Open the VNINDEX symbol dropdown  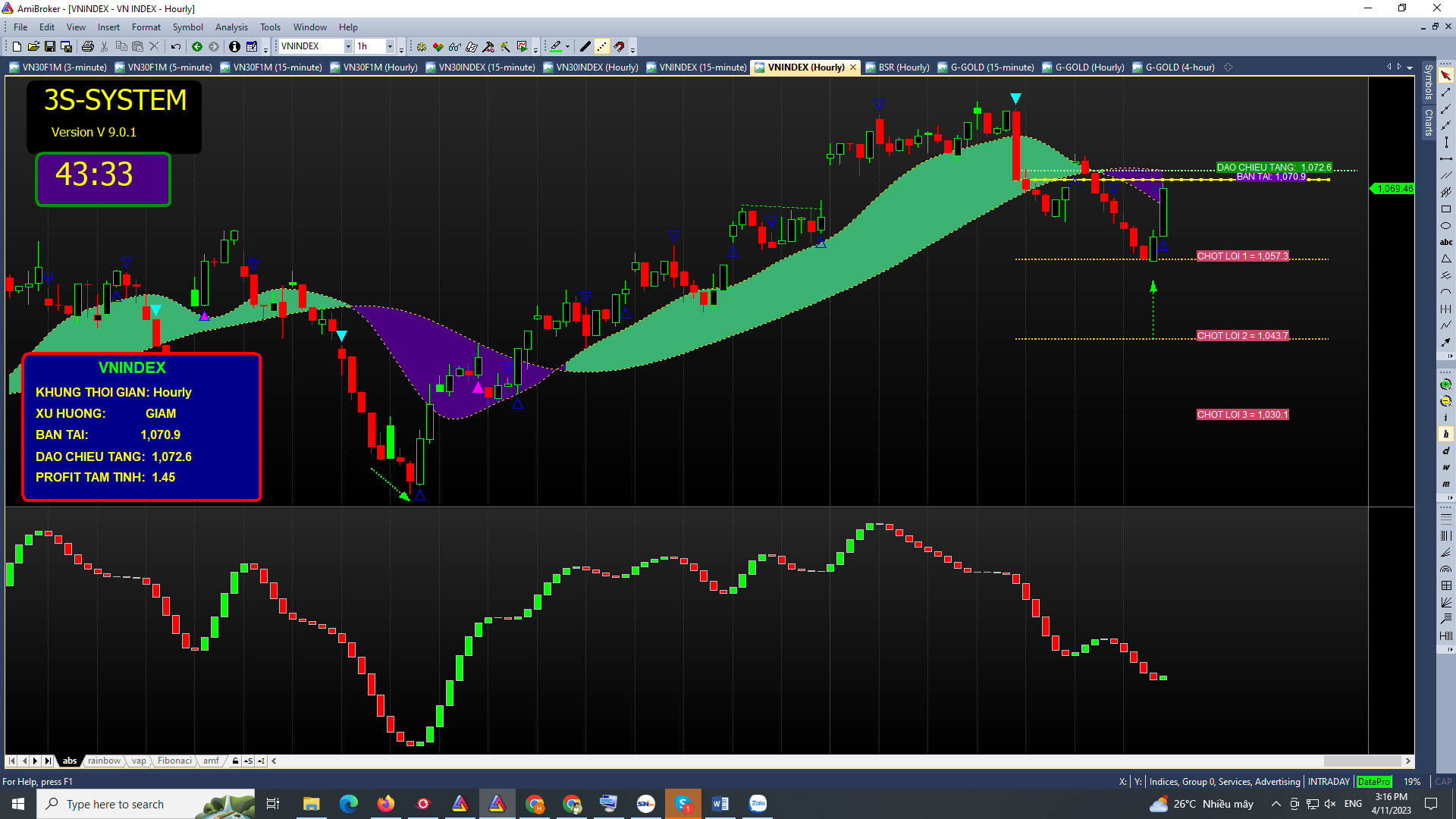pos(348,47)
